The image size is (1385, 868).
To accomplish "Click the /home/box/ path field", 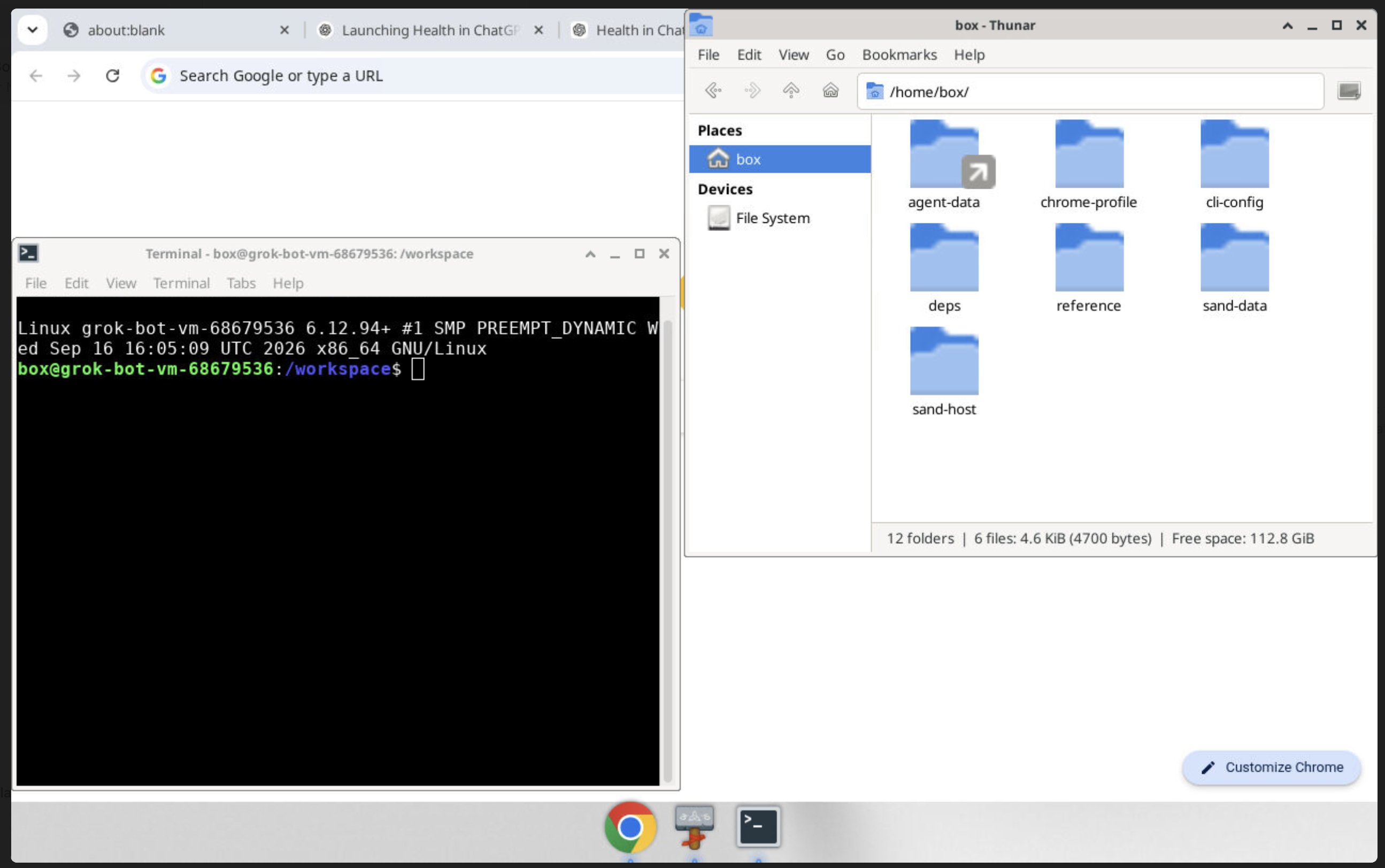I will tap(1090, 91).
